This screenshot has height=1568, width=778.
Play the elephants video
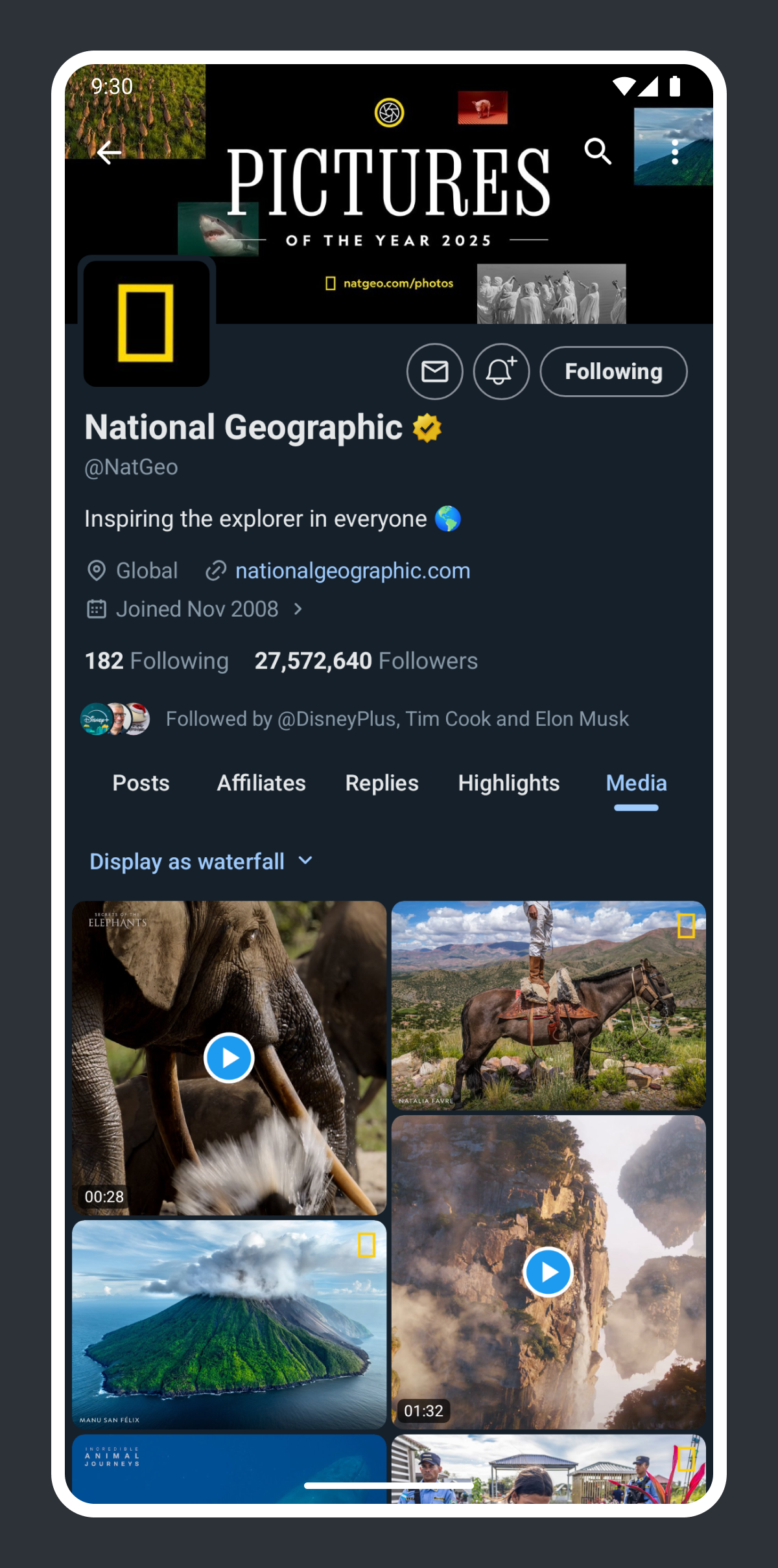click(x=229, y=1057)
